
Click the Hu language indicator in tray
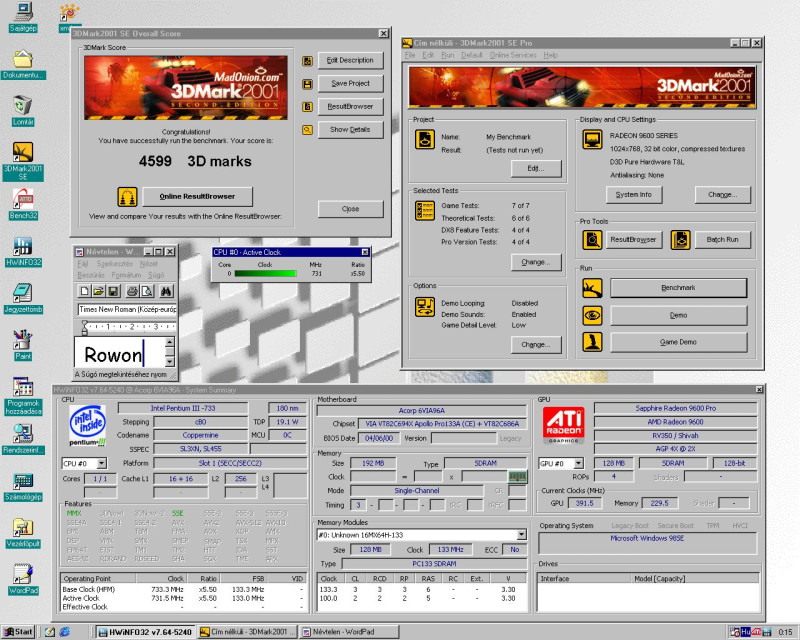click(x=745, y=632)
